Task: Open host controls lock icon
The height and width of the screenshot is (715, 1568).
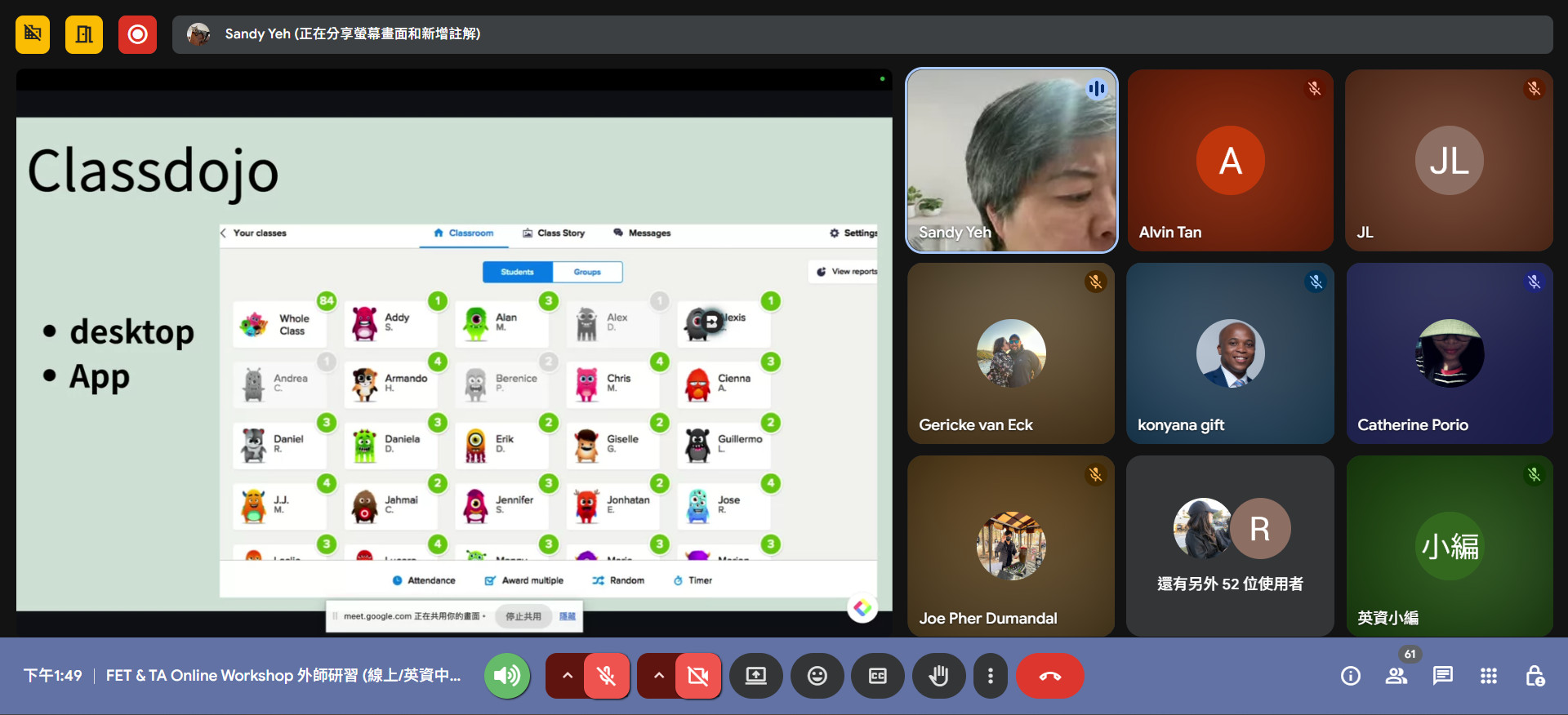Action: tap(1535, 676)
